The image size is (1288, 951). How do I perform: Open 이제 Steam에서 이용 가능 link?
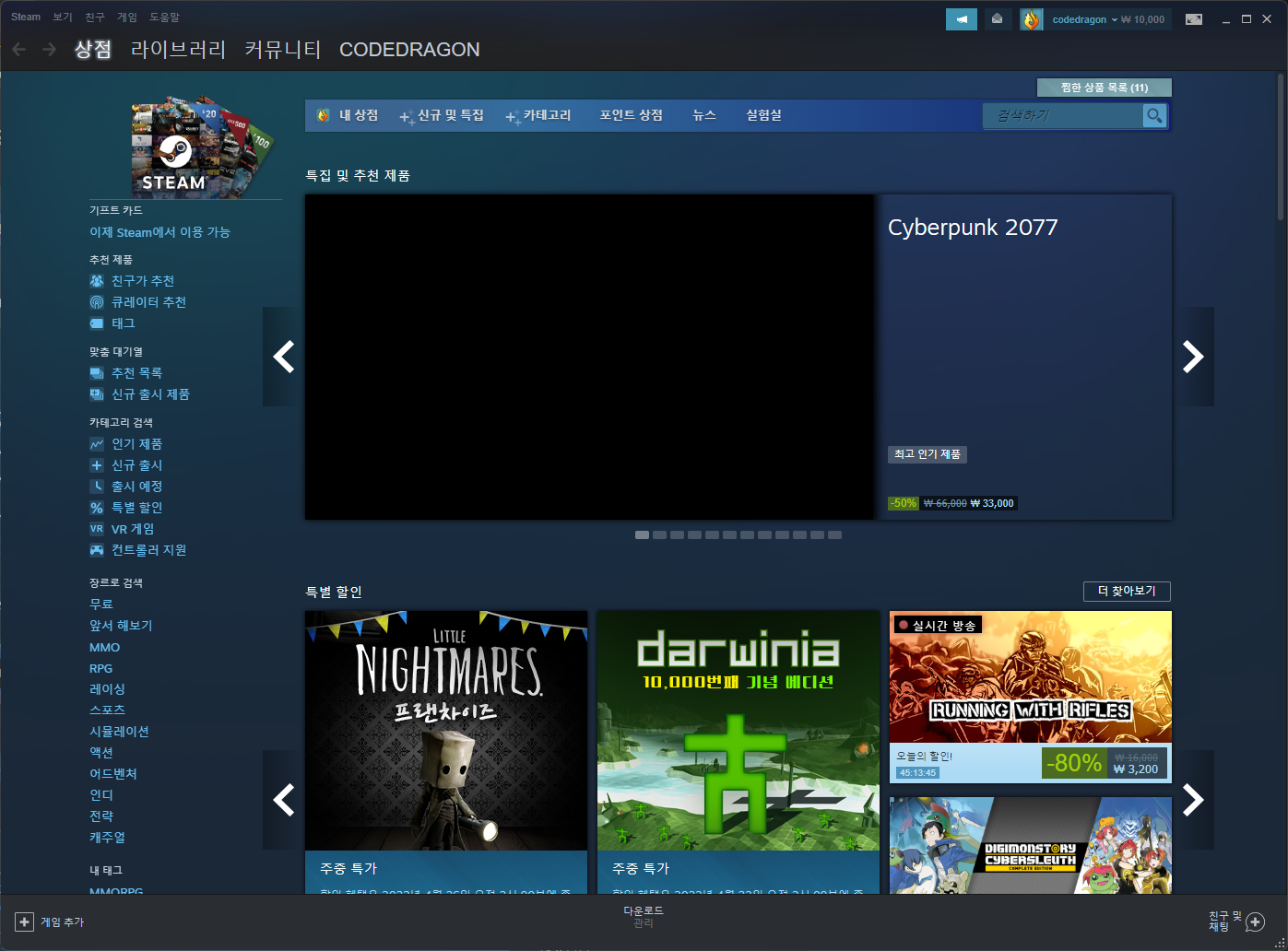click(160, 232)
